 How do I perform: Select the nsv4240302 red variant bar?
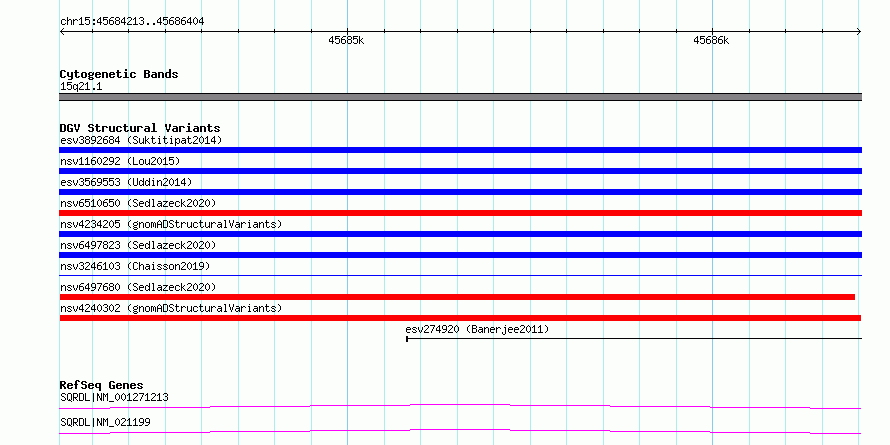(460, 318)
